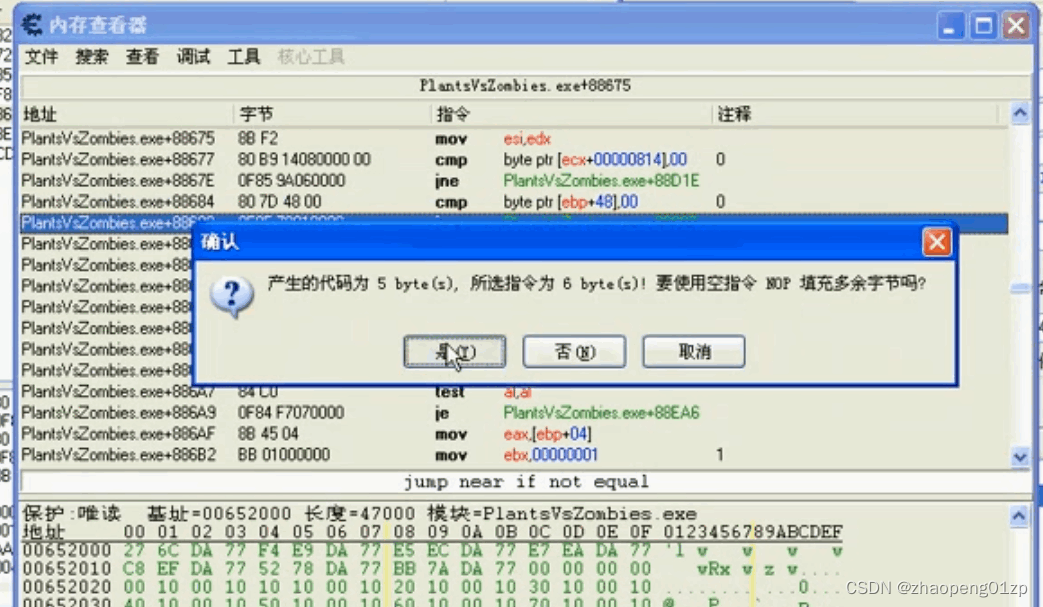Click hex row address 00652010
Screen dimensions: 1043x607
67,569
